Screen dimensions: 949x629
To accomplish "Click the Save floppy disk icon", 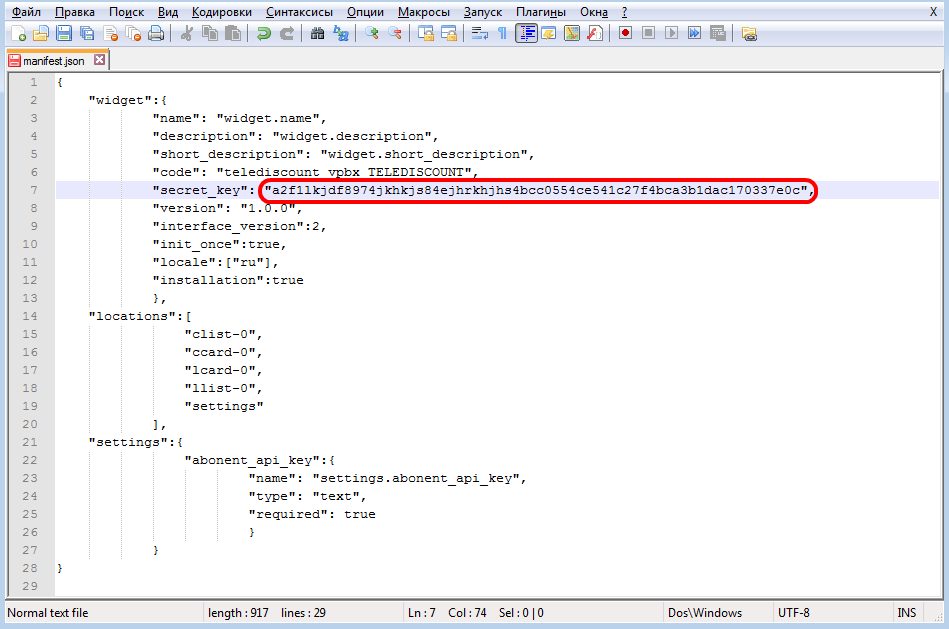I will (64, 34).
